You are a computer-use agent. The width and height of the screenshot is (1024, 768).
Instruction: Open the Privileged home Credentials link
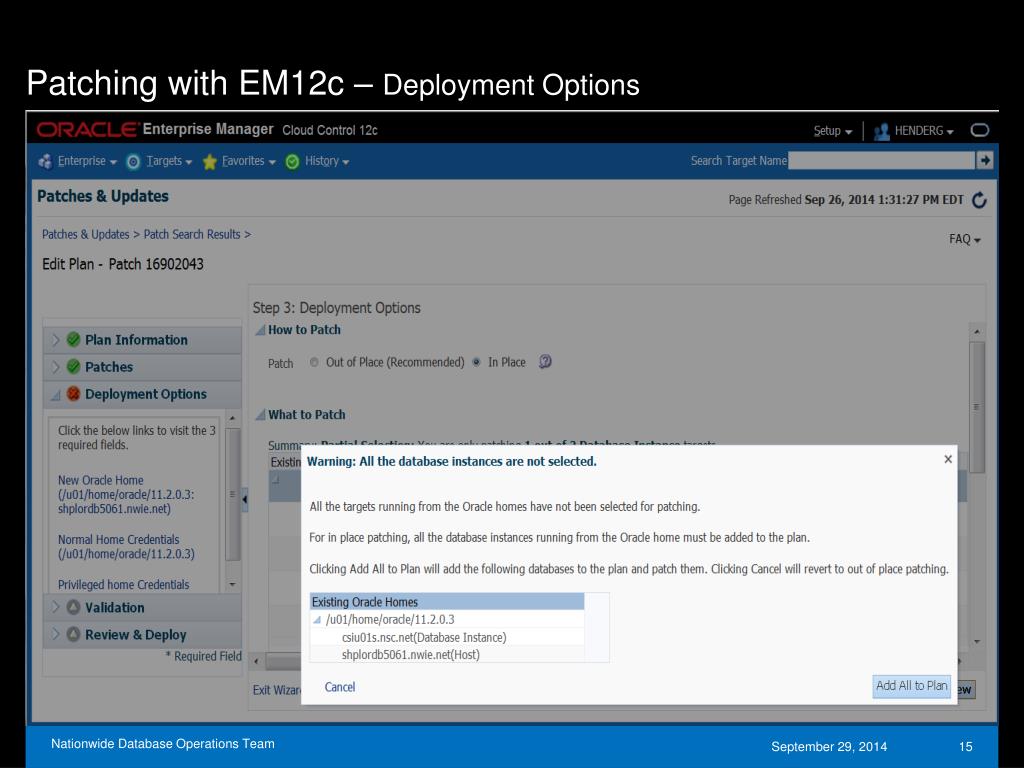[123, 584]
